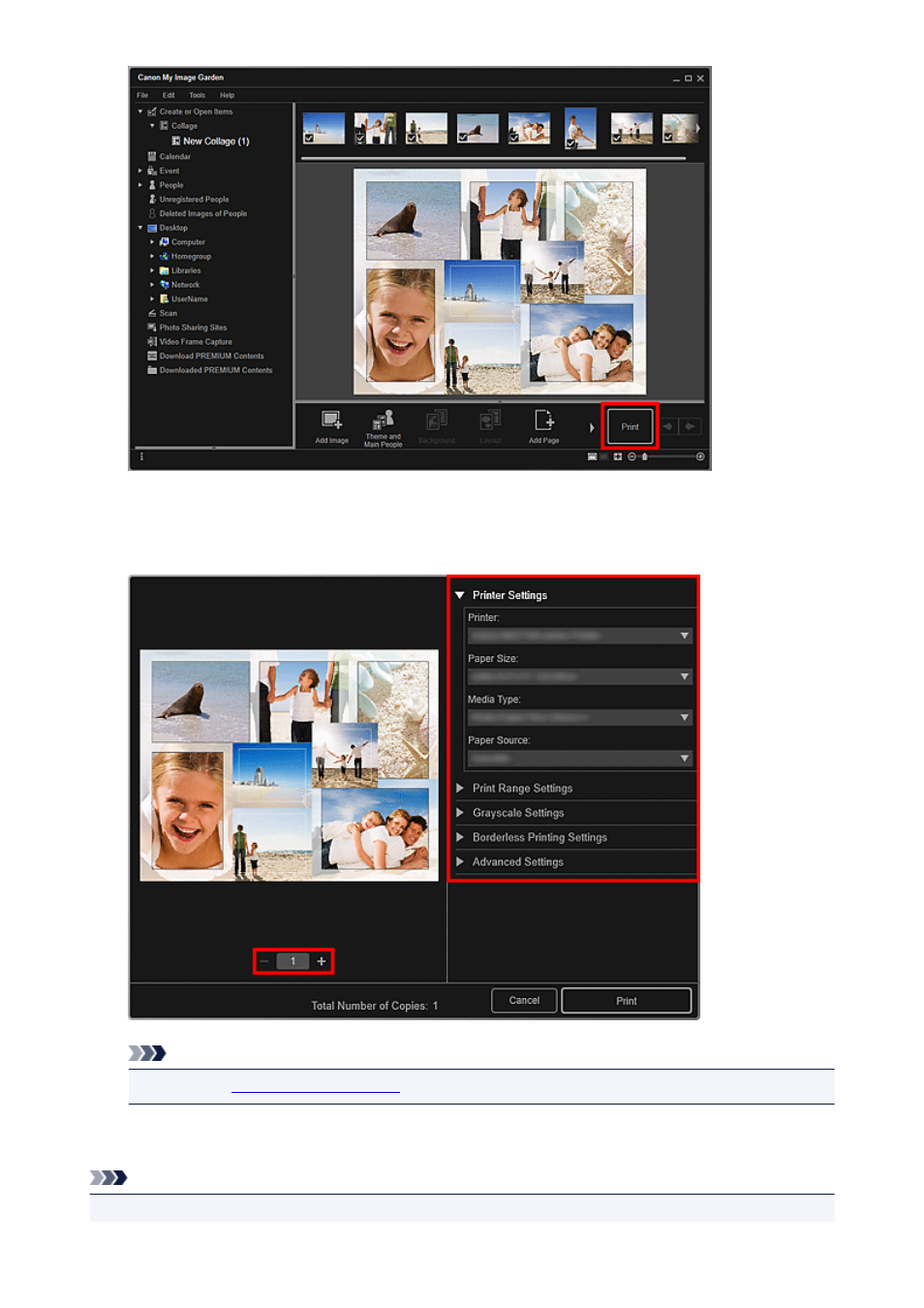Toggle checkbox on family arms-out beach thumbnail

pos(617,139)
